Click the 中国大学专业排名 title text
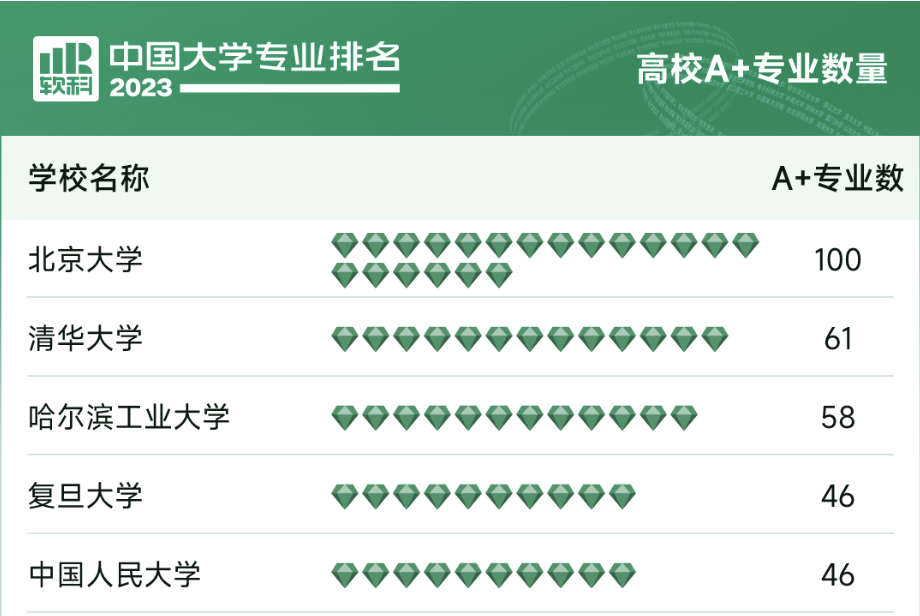The image size is (920, 616). tap(255, 56)
